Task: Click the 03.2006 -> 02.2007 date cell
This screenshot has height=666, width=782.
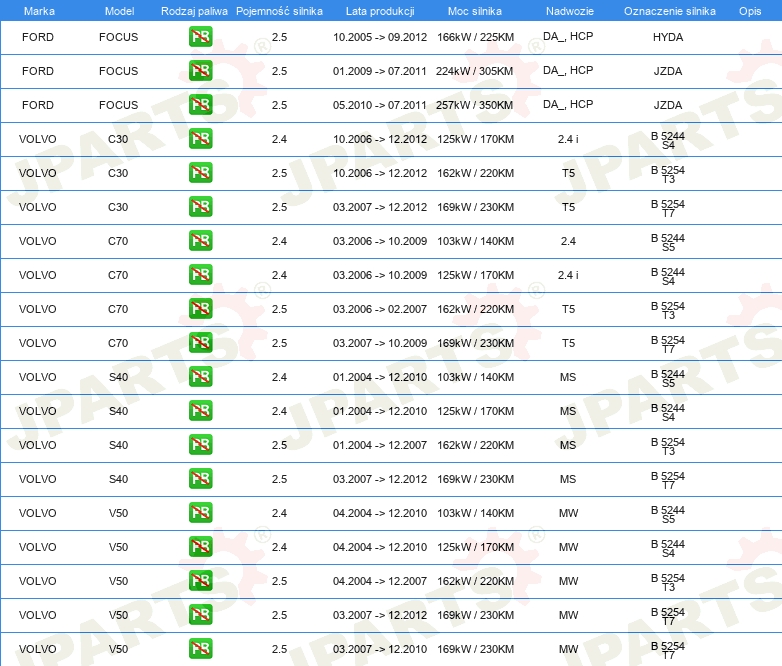Action: coord(380,309)
